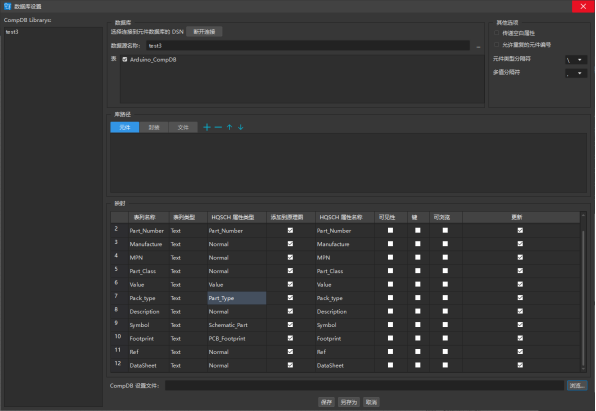Click the DataSheet HQSCH property name cell
The width and height of the screenshot is (596, 411).
345,365
